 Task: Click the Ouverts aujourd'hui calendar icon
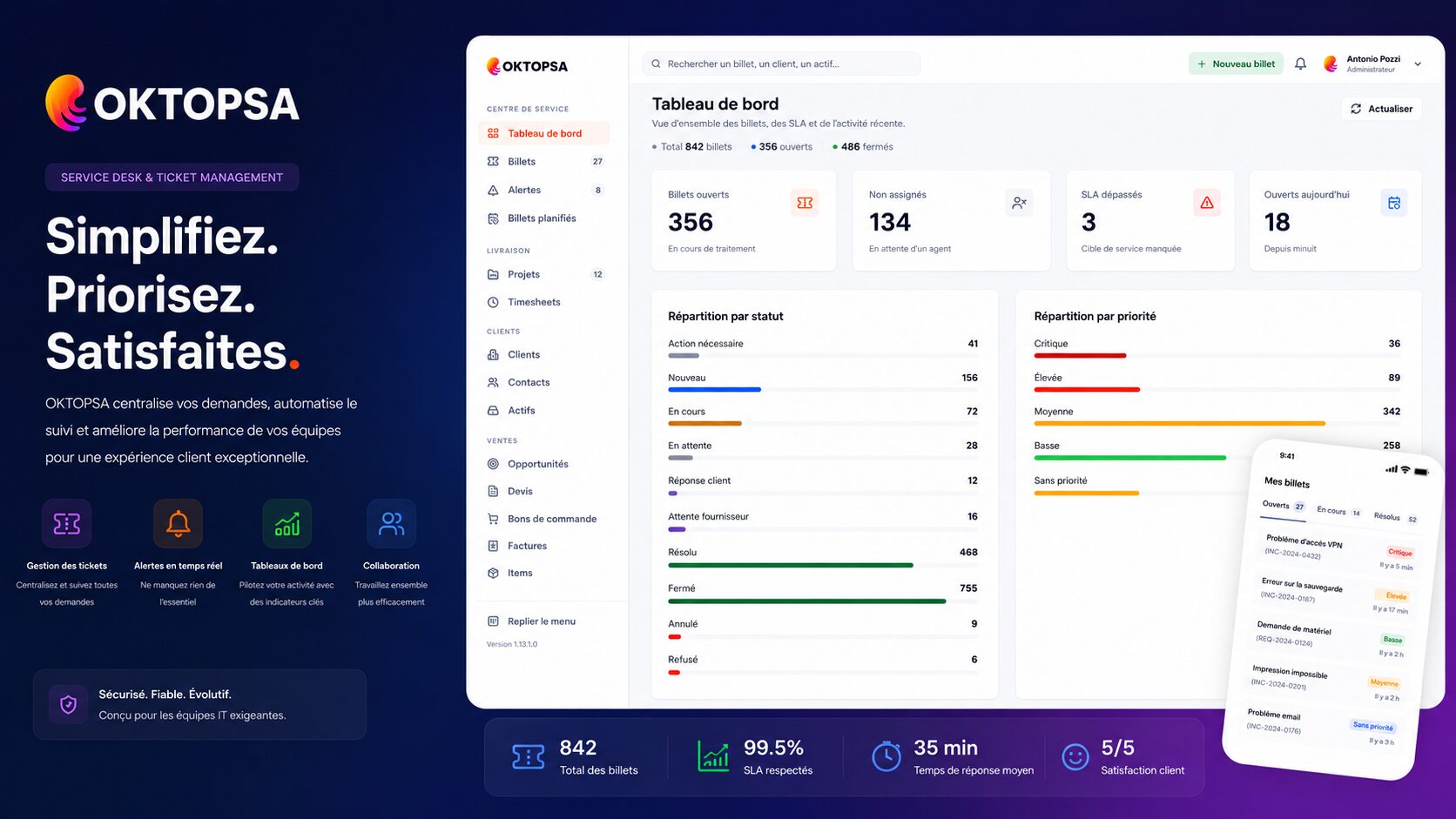click(x=1394, y=203)
